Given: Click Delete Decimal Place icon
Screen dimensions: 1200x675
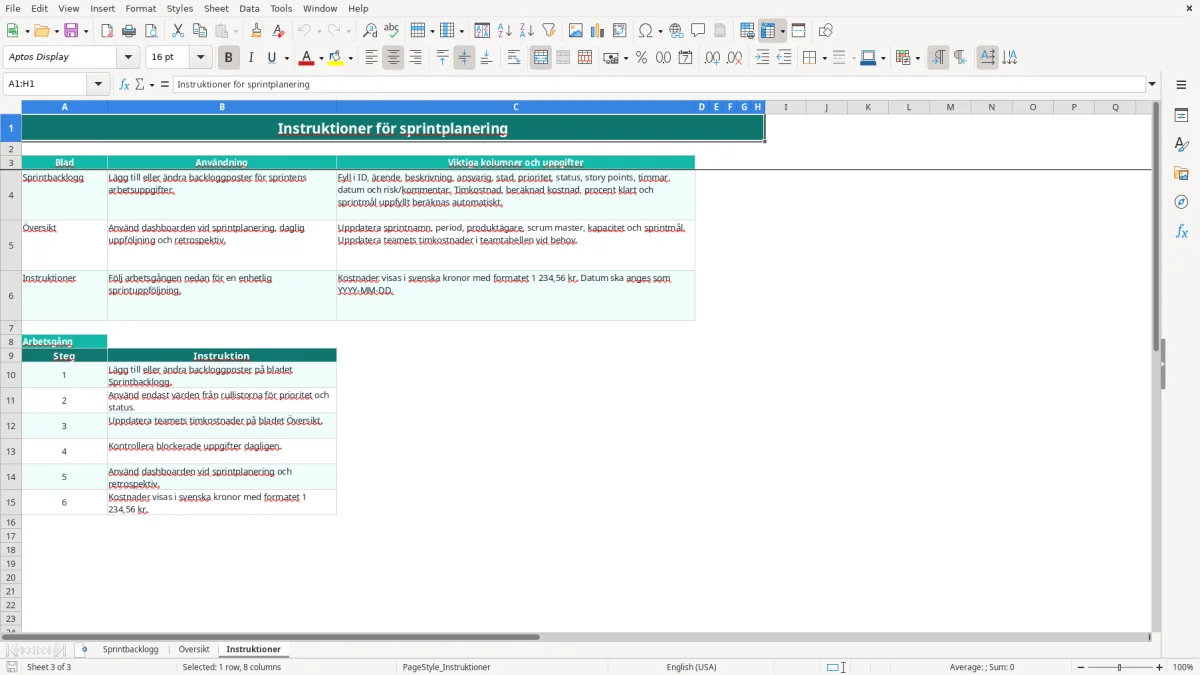Looking at the screenshot, I should [734, 58].
